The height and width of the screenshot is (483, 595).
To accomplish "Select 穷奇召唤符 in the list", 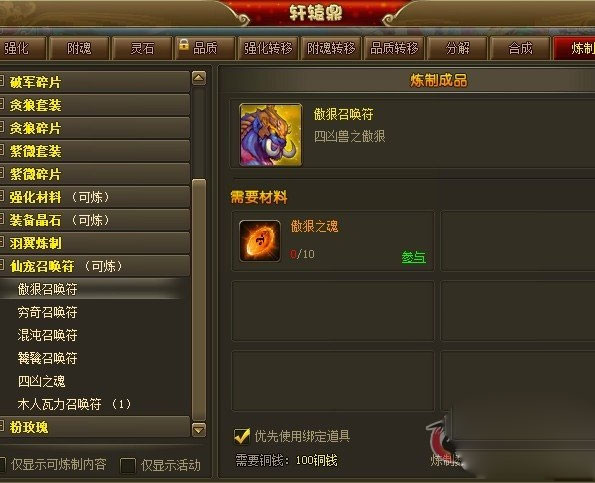I will coord(47,312).
